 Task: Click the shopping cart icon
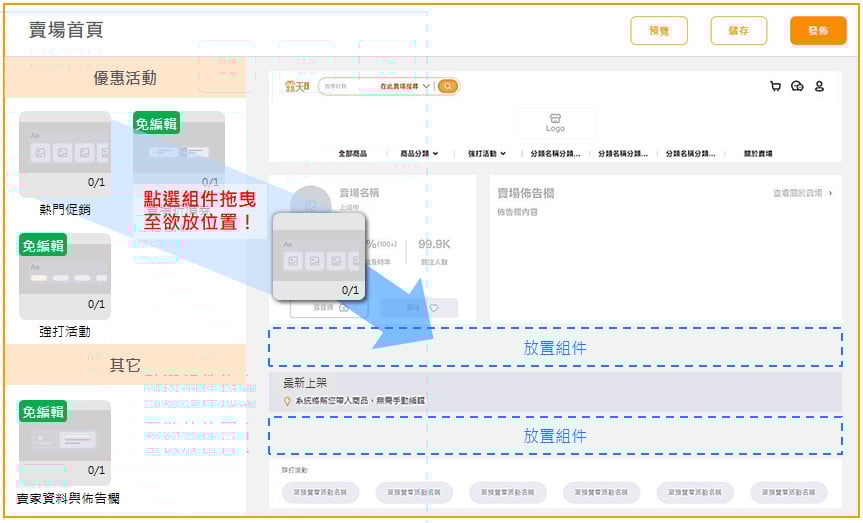tap(775, 87)
